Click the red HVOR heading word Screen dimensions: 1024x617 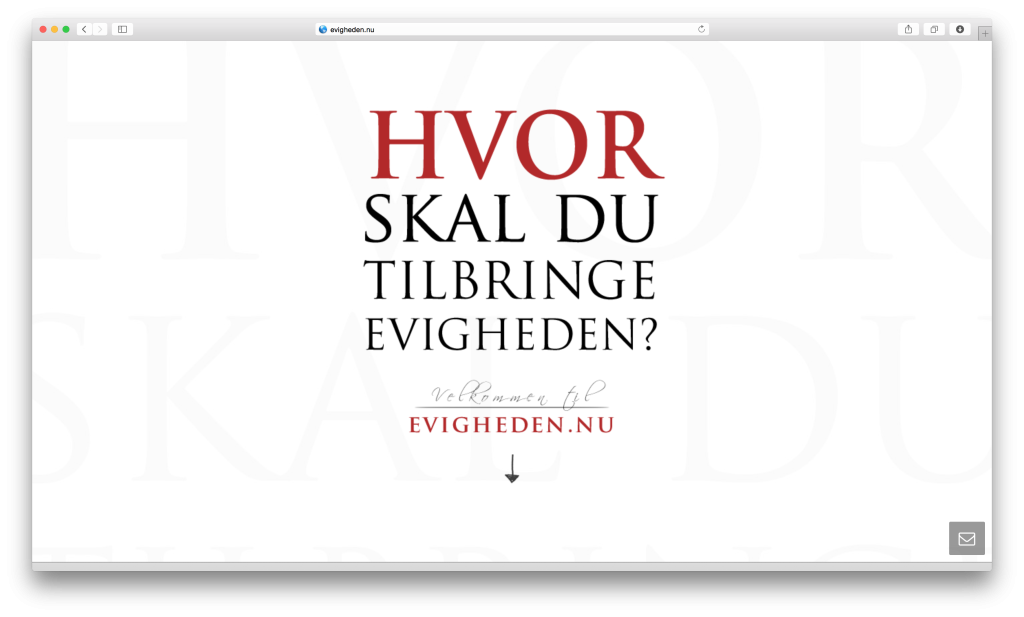pyautogui.click(x=517, y=145)
